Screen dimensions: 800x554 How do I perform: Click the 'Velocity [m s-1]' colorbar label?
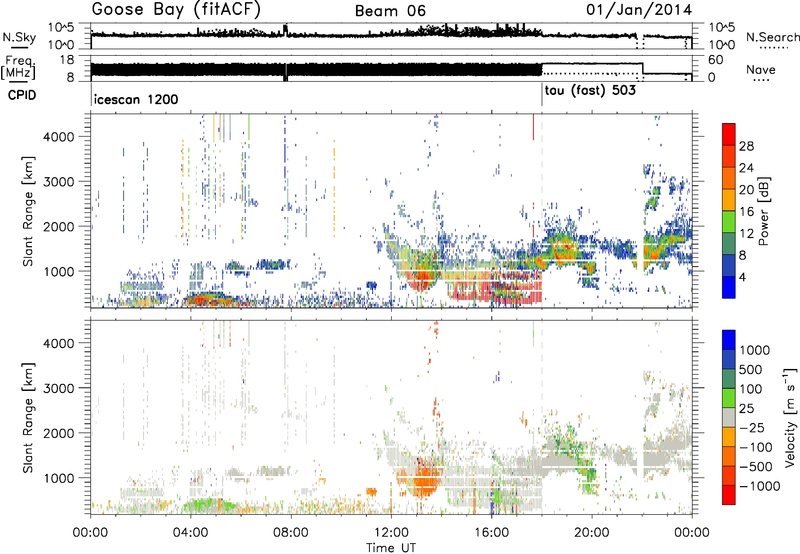click(790, 417)
